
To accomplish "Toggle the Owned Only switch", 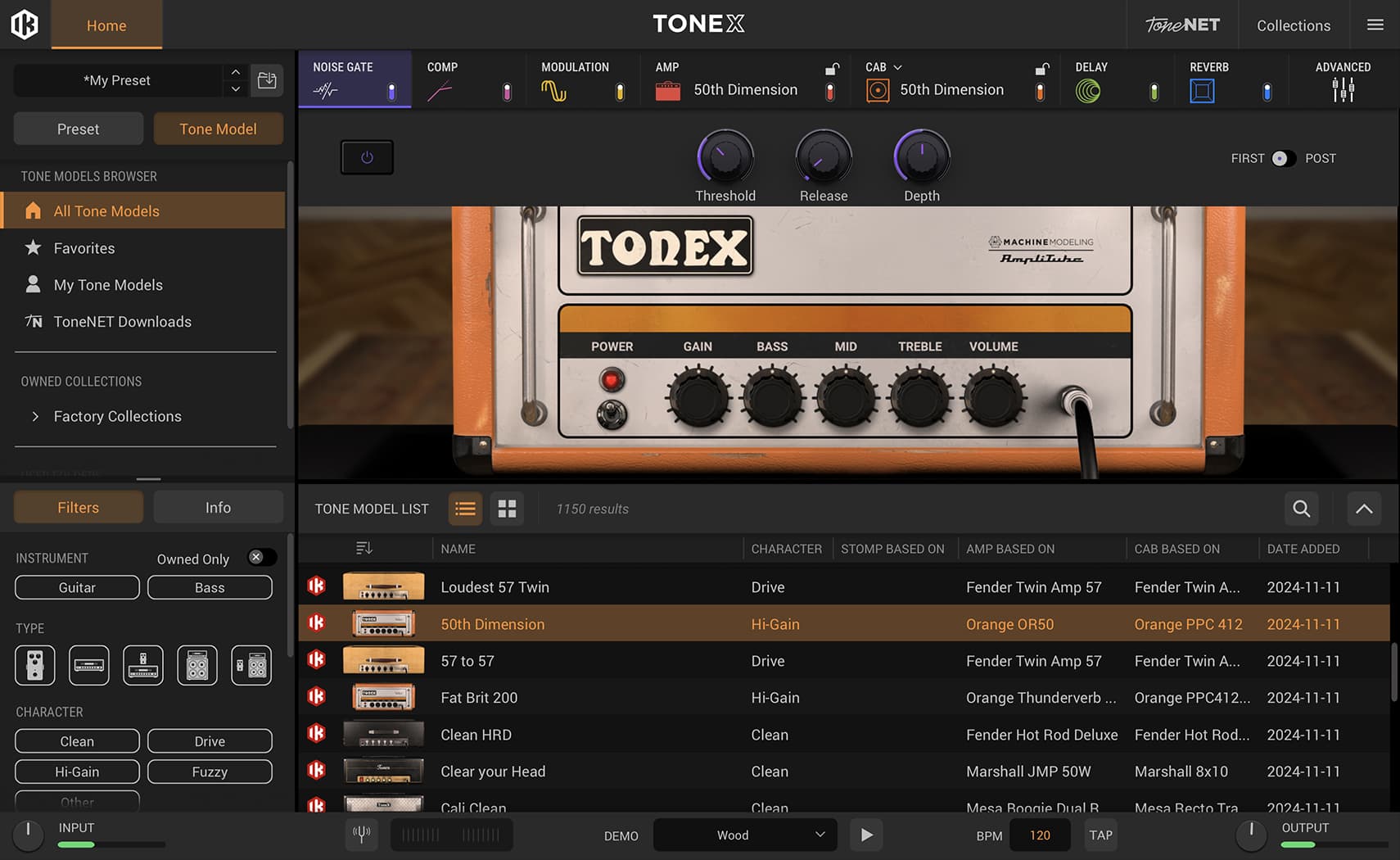I will click(x=262, y=558).
